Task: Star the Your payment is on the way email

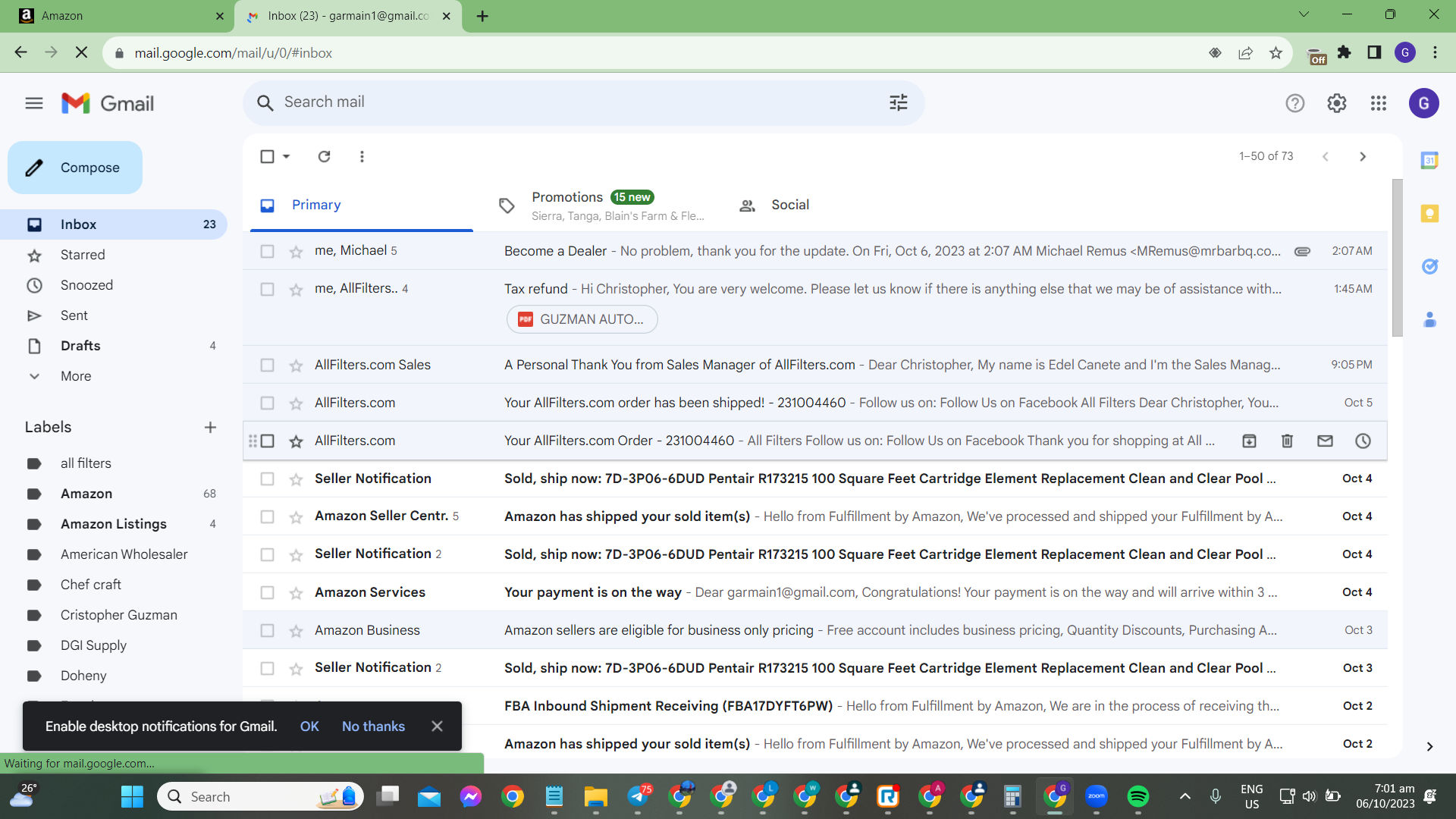Action: click(x=296, y=593)
